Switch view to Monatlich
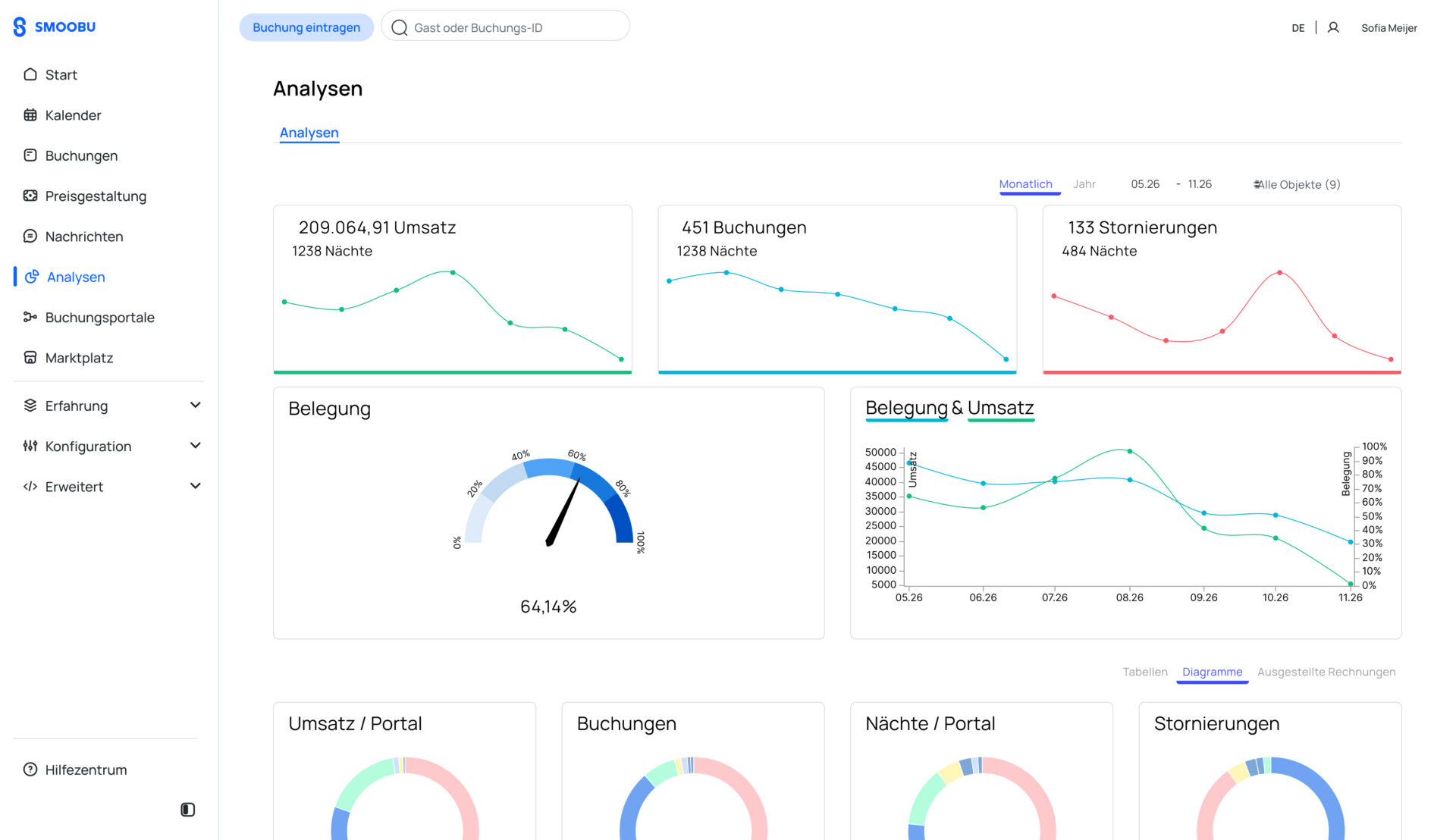Viewport: 1456px width, 840px height. click(1025, 184)
